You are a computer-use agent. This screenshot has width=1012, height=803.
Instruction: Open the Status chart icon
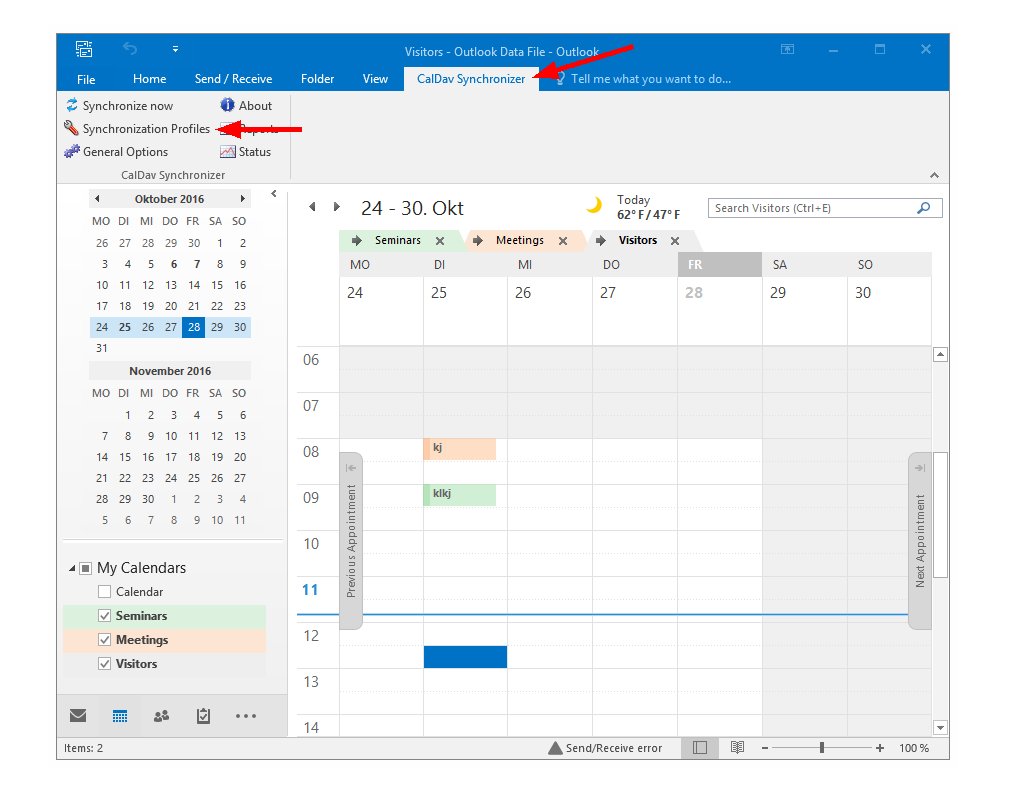228,152
